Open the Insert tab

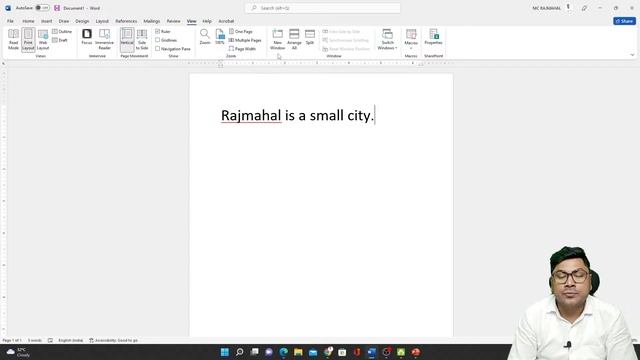pos(47,21)
